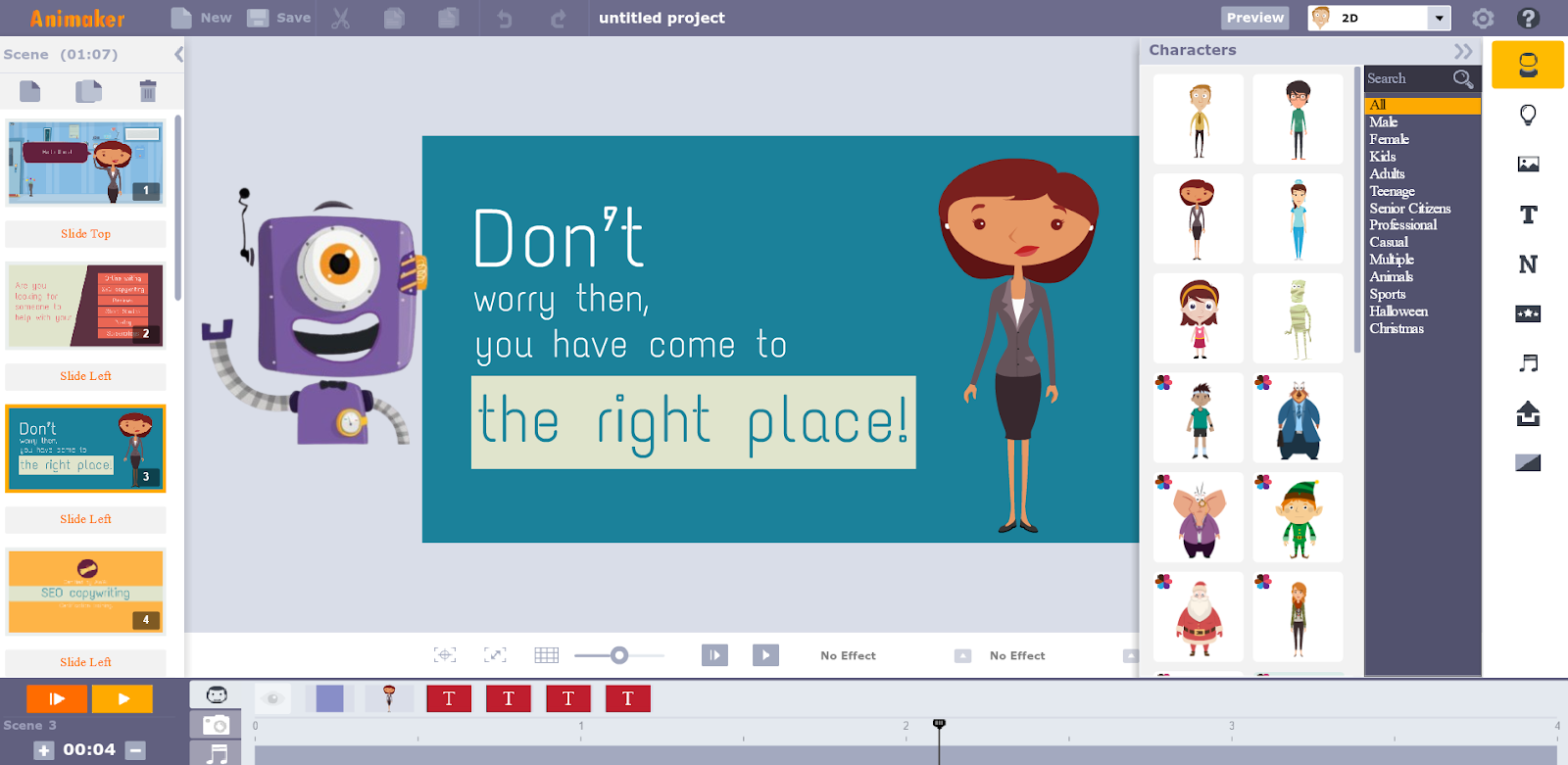
Task: Toggle the canvas grid overlay
Action: coord(546,655)
